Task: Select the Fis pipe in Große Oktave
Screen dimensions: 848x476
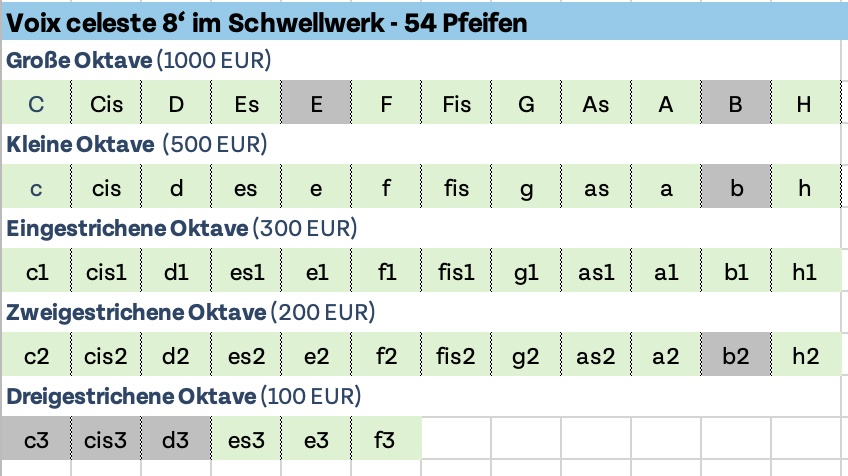Action: coord(456,104)
